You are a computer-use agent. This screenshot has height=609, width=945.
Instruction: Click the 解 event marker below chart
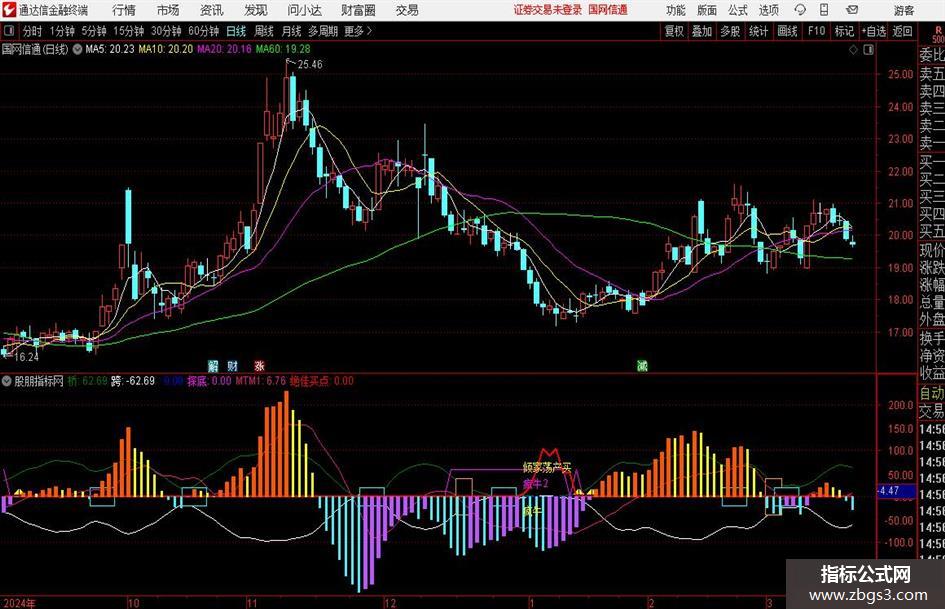(x=213, y=365)
